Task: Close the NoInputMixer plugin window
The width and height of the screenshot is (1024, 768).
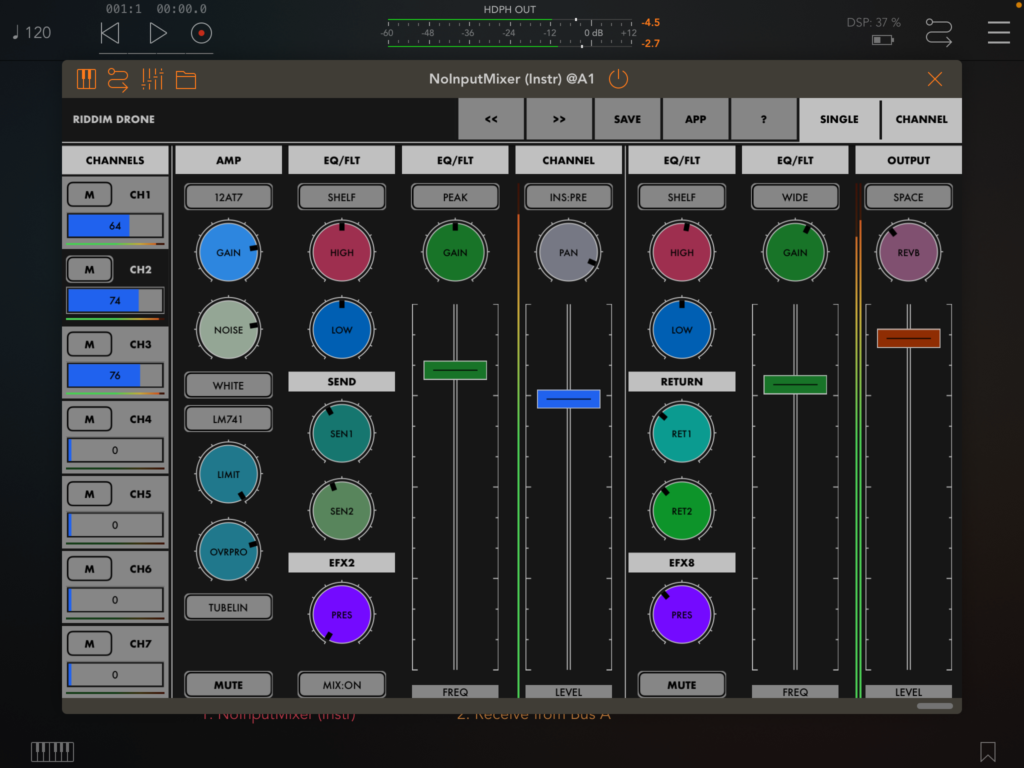Action: (x=935, y=79)
